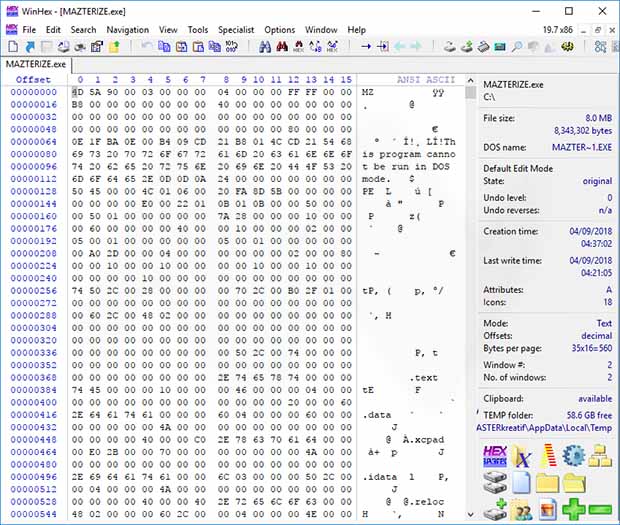Image resolution: width=620 pixels, height=525 pixels.
Task: Open the Help menu
Action: pyautogui.click(x=357, y=30)
